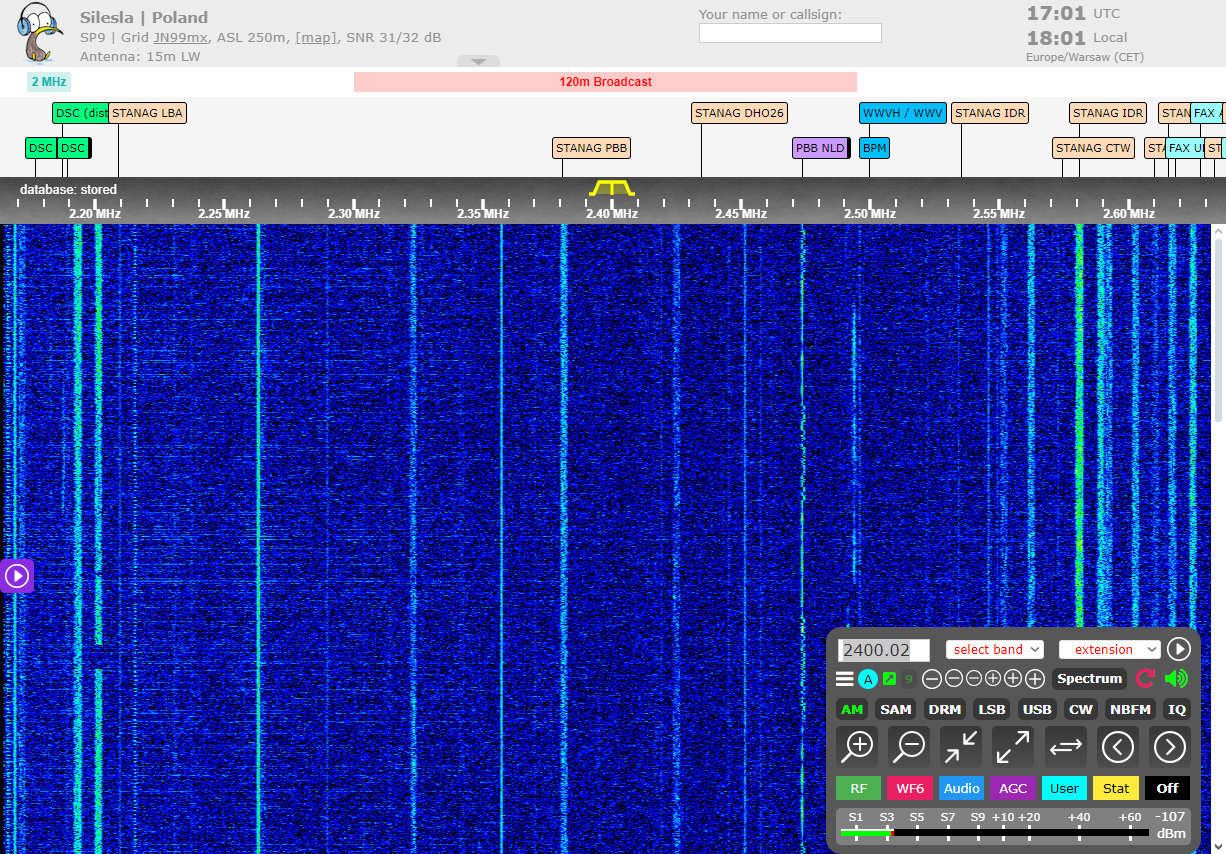Select DRM mode

point(945,709)
